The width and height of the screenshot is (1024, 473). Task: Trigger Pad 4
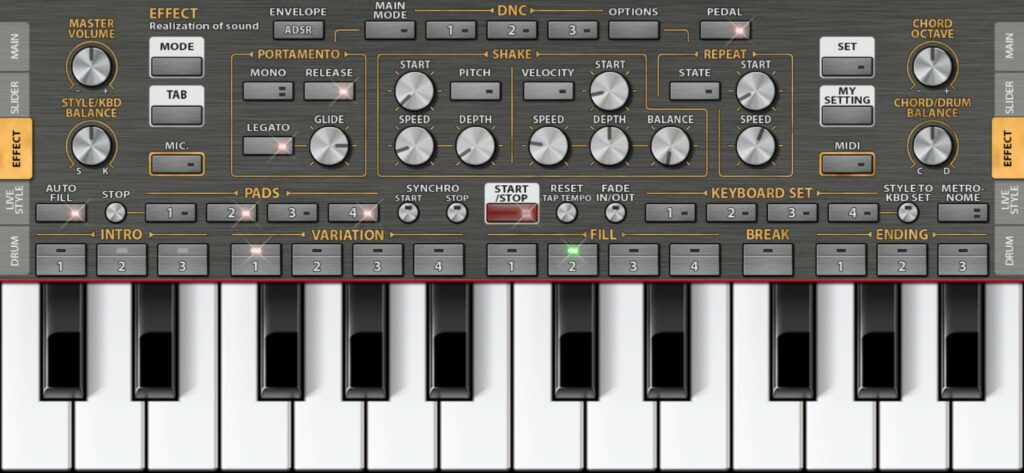(x=353, y=213)
